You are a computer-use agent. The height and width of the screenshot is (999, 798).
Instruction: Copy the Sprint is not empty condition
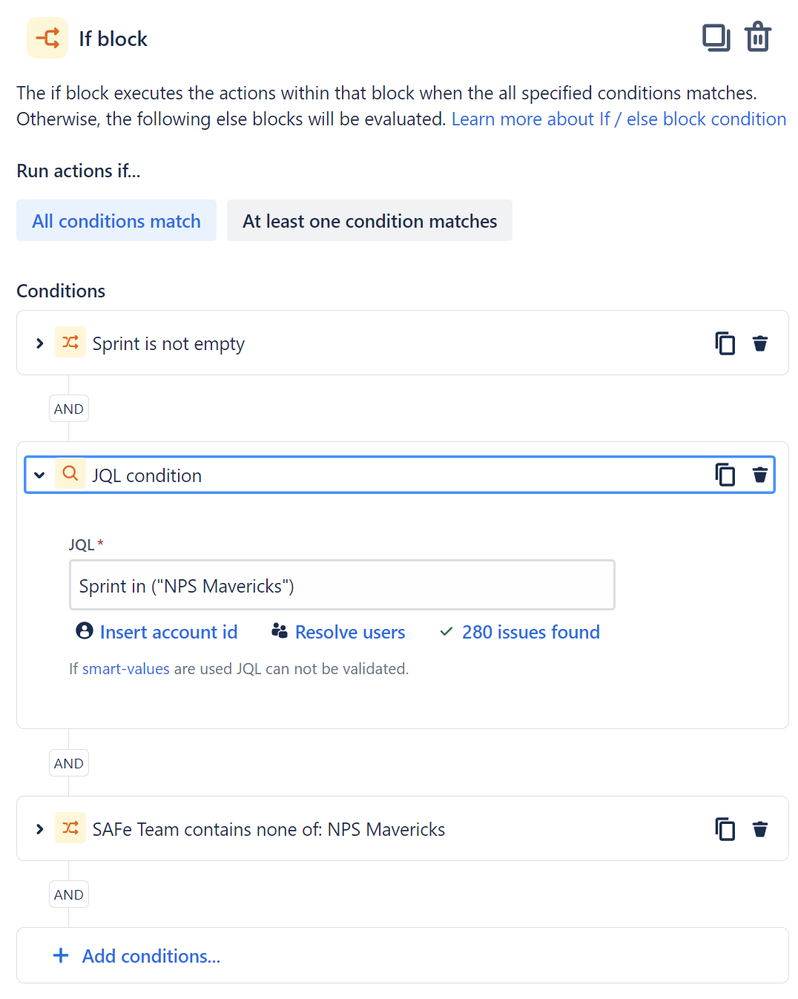click(725, 343)
